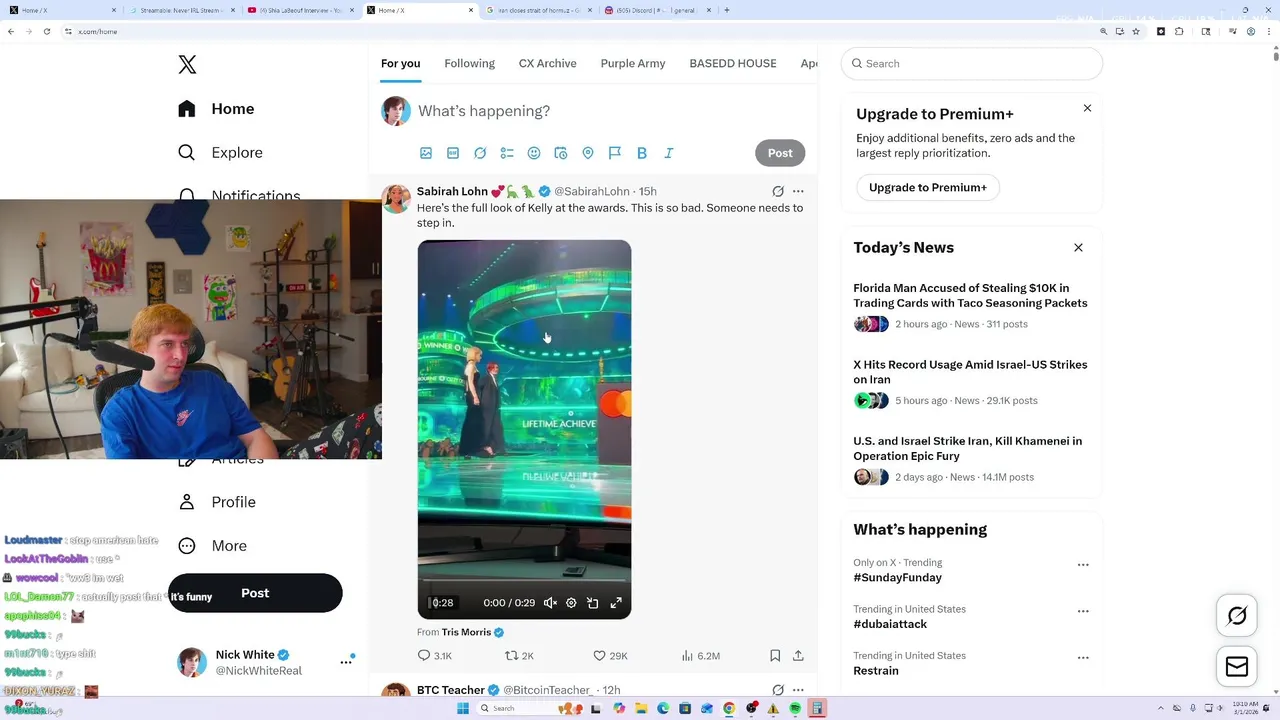Click the gray Post button in composer
The width and height of the screenshot is (1280, 720).
(780, 153)
